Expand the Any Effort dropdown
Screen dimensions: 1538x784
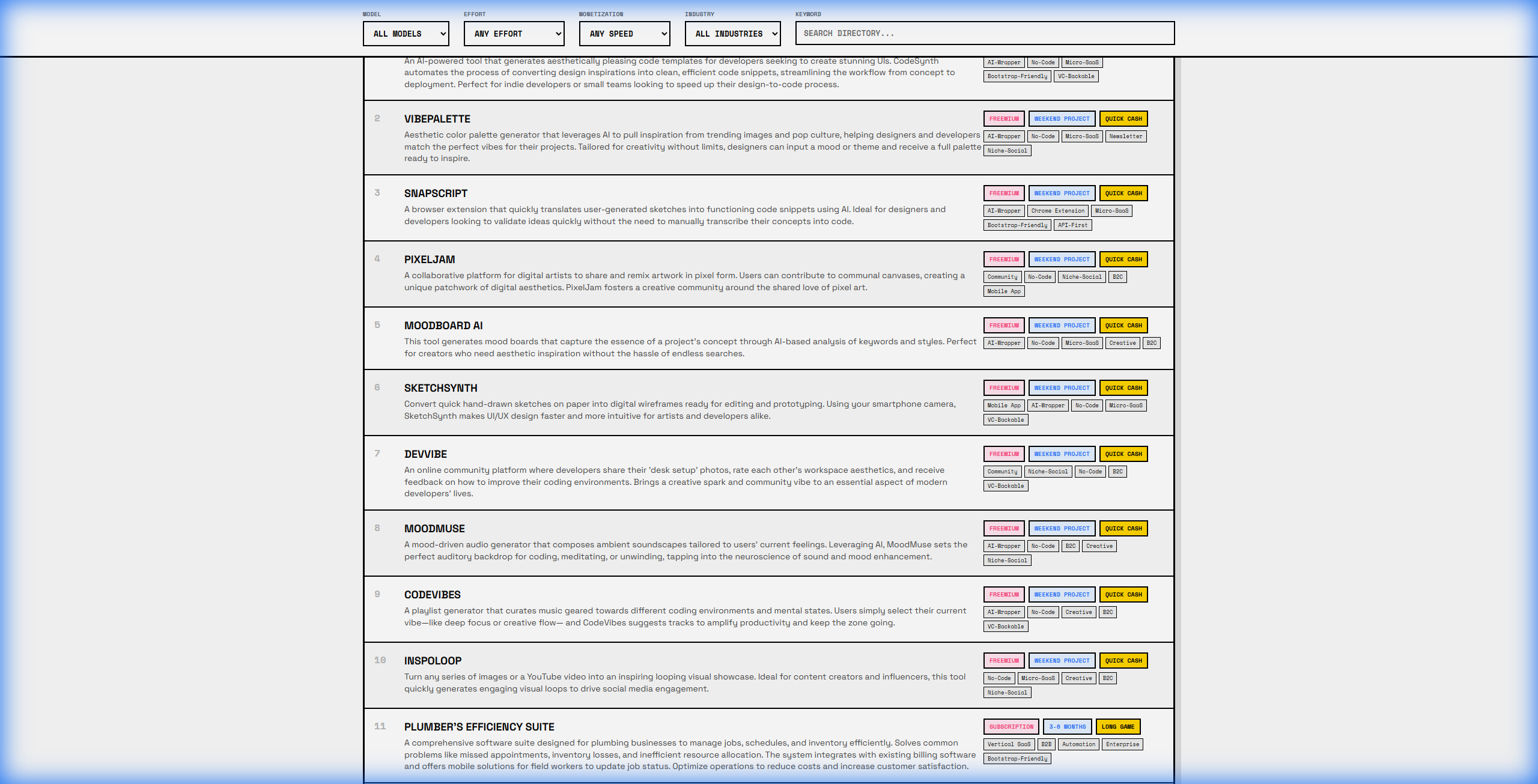coord(514,34)
